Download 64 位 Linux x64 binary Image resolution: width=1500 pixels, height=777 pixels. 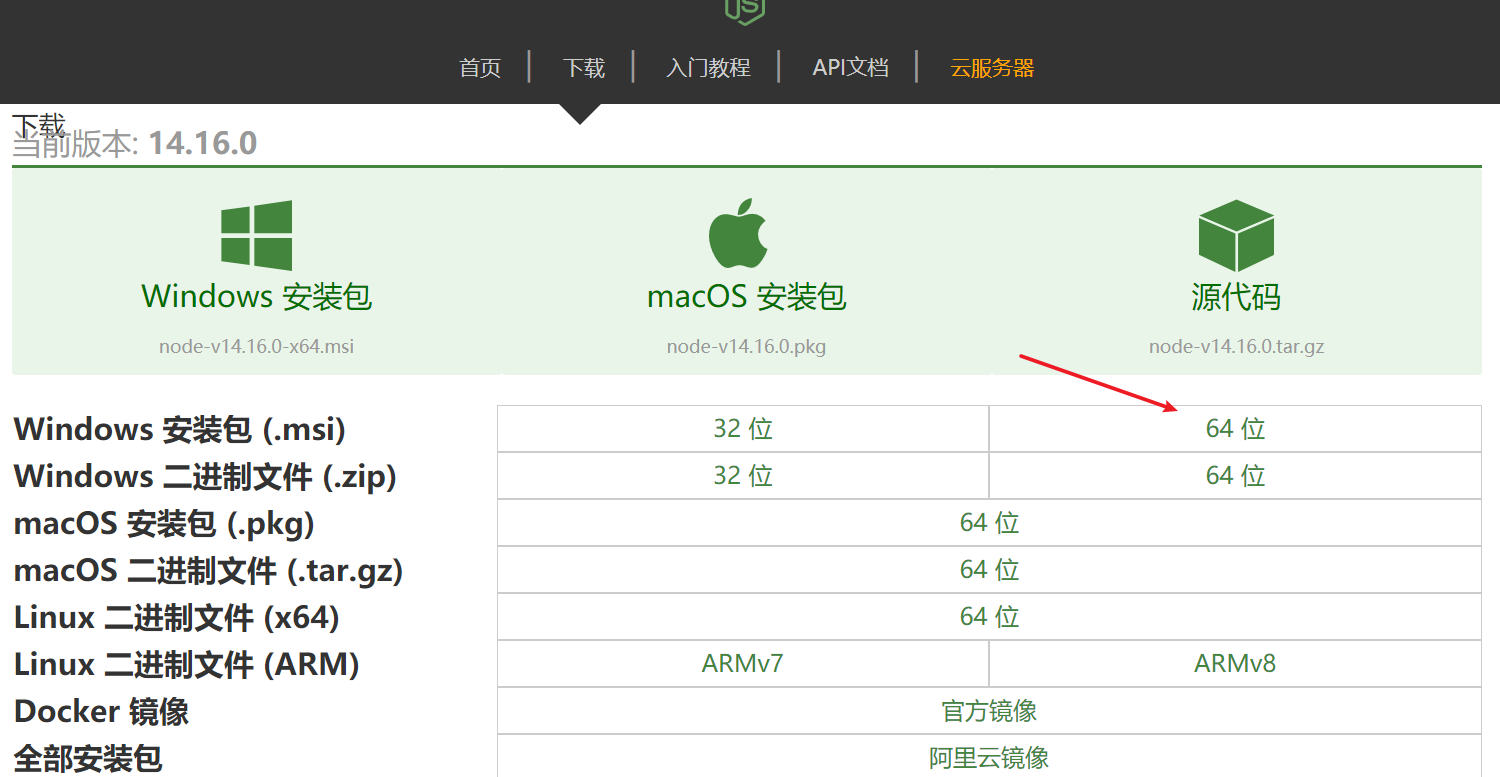[x=989, y=617]
